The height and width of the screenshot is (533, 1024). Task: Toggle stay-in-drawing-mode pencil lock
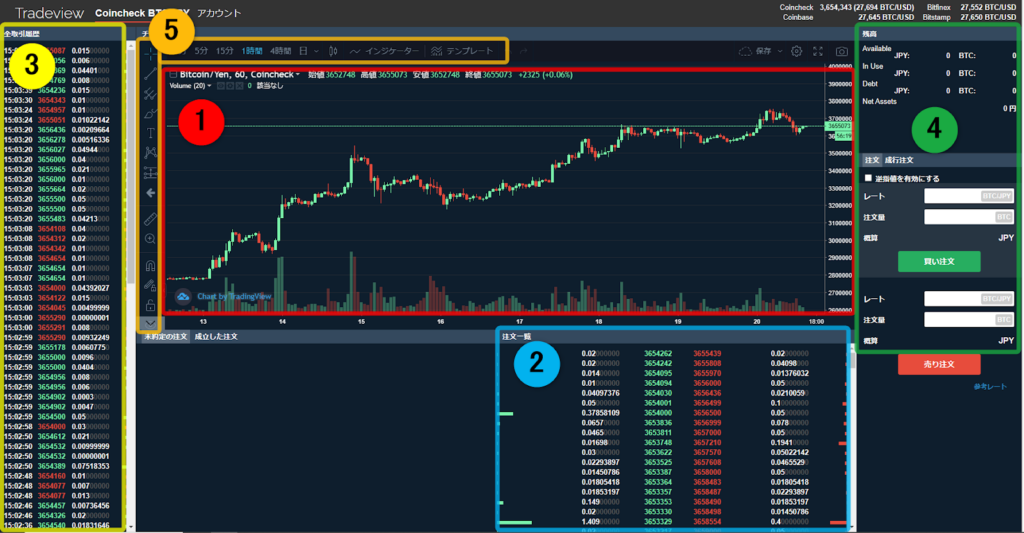click(x=150, y=285)
